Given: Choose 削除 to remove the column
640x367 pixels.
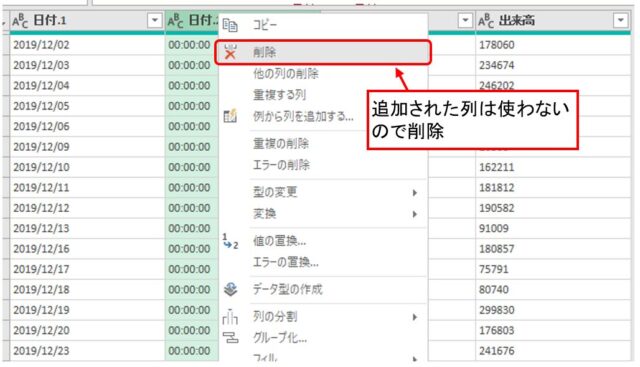Looking at the screenshot, I should 323,52.
